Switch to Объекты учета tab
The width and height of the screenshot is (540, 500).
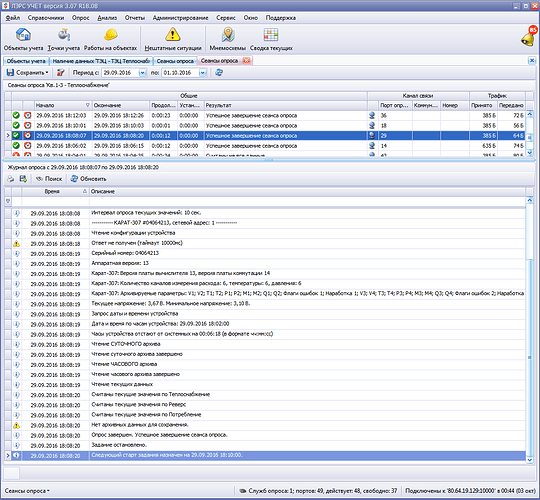pyautogui.click(x=26, y=61)
